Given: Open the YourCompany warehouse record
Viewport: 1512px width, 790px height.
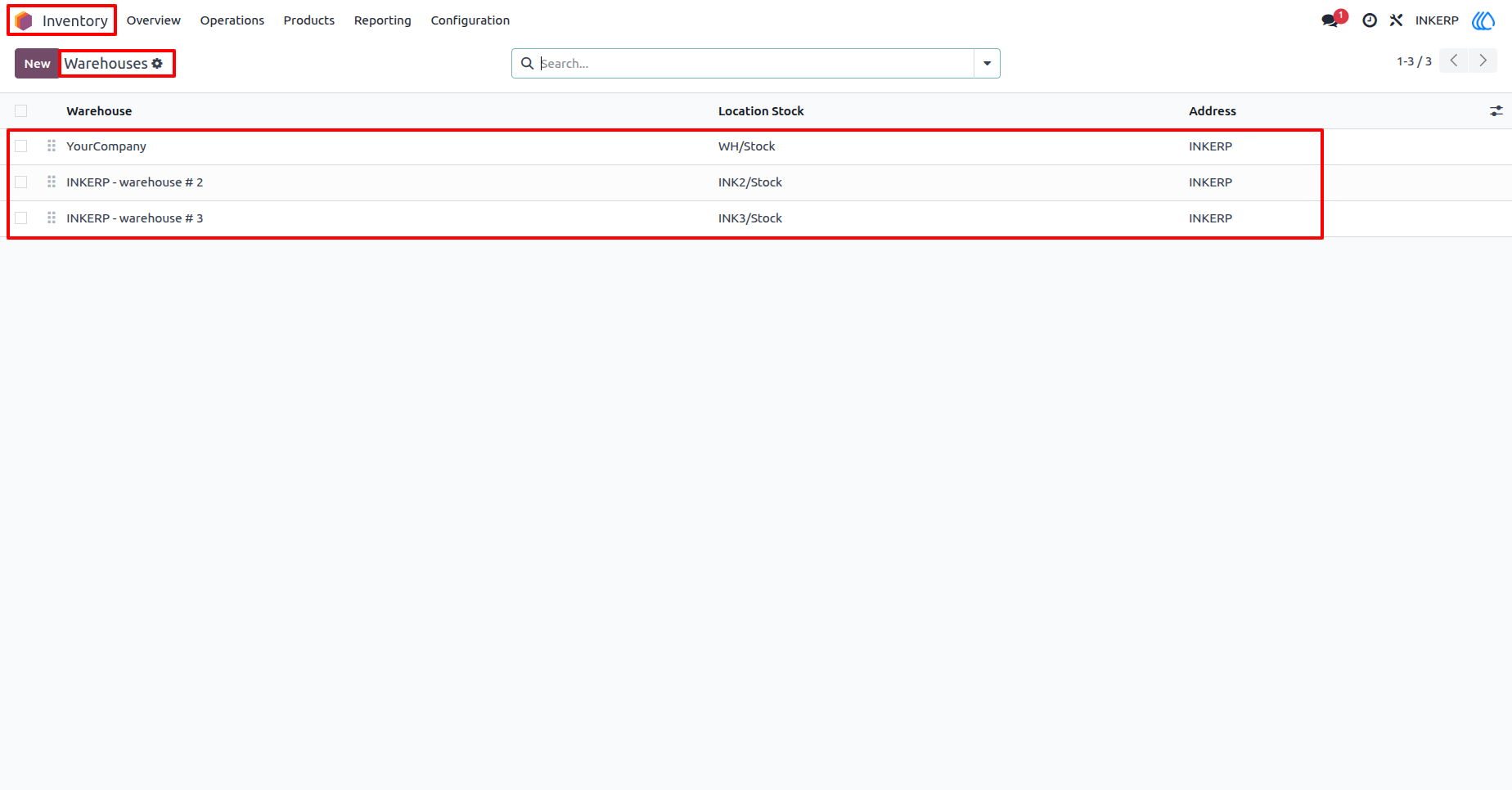Looking at the screenshot, I should coord(106,146).
